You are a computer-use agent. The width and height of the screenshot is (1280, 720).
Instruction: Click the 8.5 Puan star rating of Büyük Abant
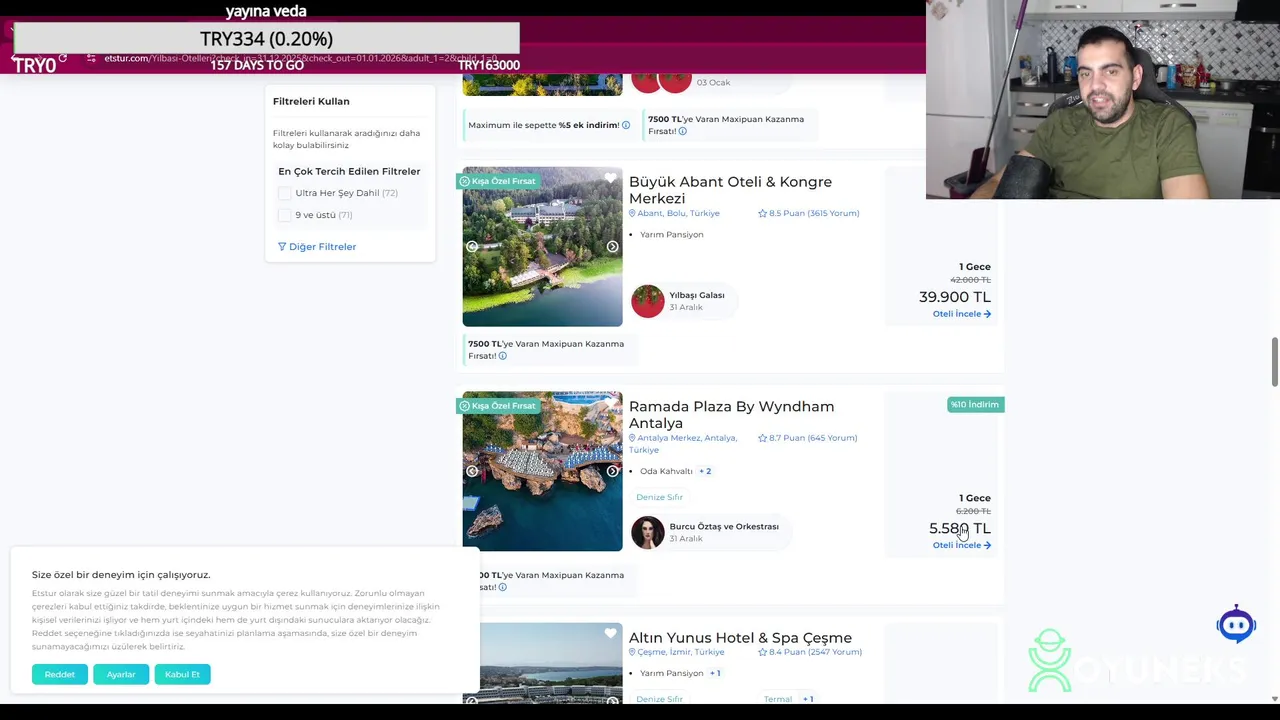tap(808, 213)
